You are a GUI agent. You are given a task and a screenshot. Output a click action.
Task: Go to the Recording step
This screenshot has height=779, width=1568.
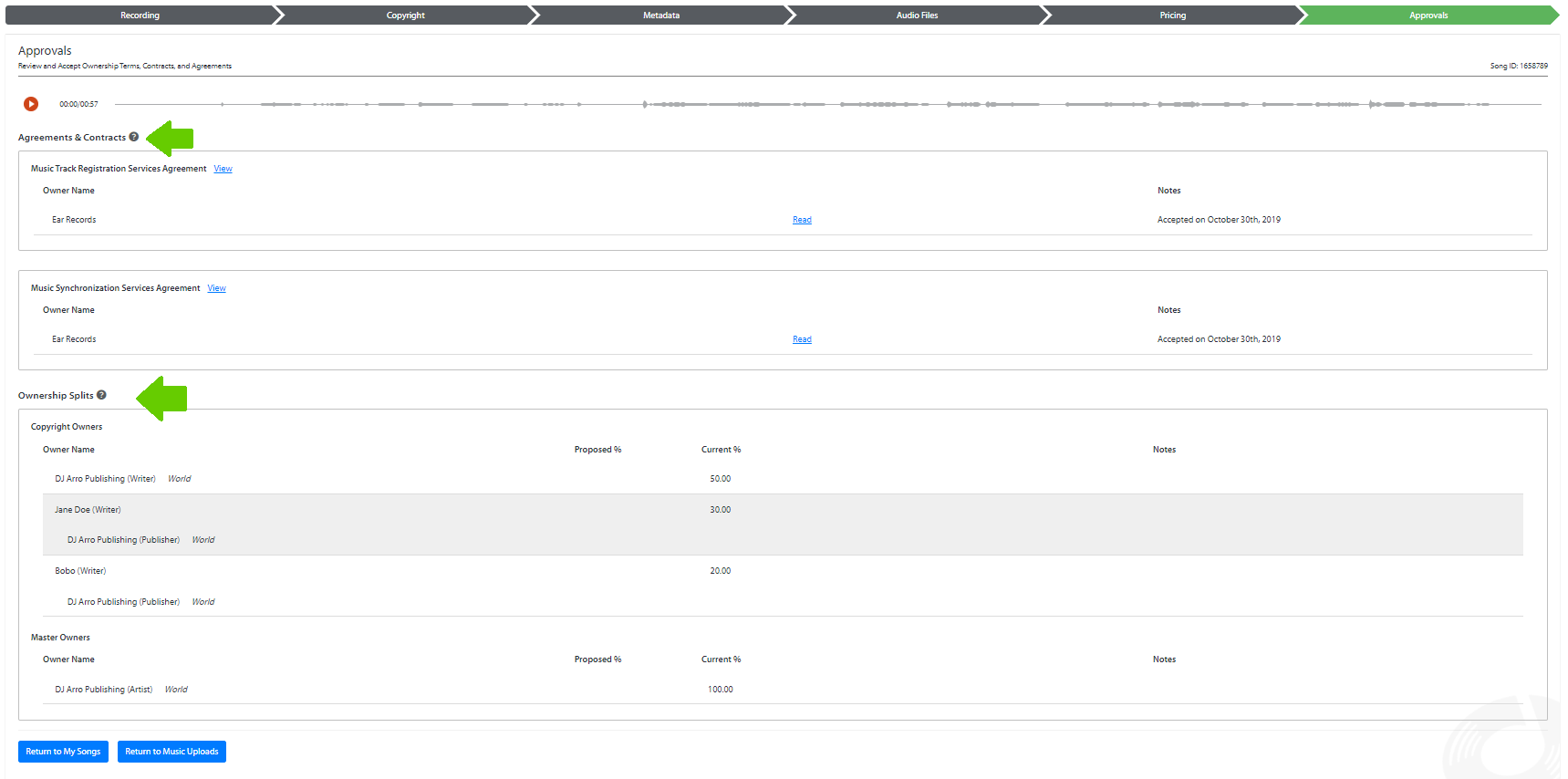pyautogui.click(x=140, y=16)
